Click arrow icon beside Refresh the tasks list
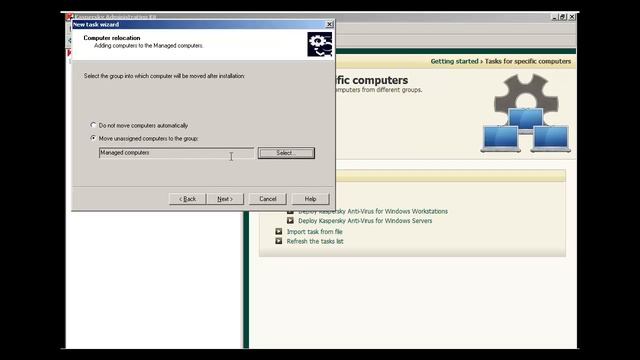The image size is (640, 360). coord(279,241)
